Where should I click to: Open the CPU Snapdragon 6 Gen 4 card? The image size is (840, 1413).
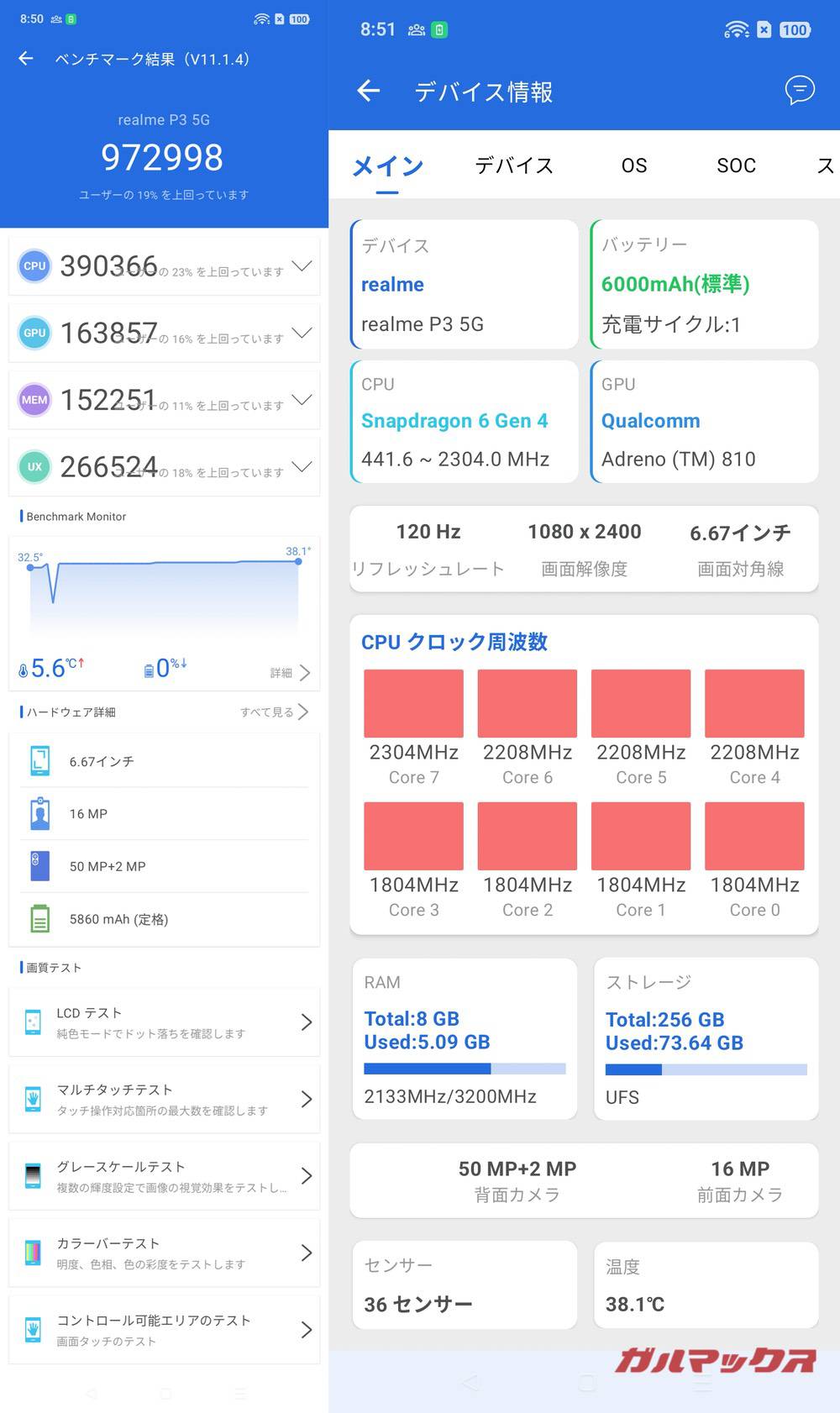pos(464,422)
